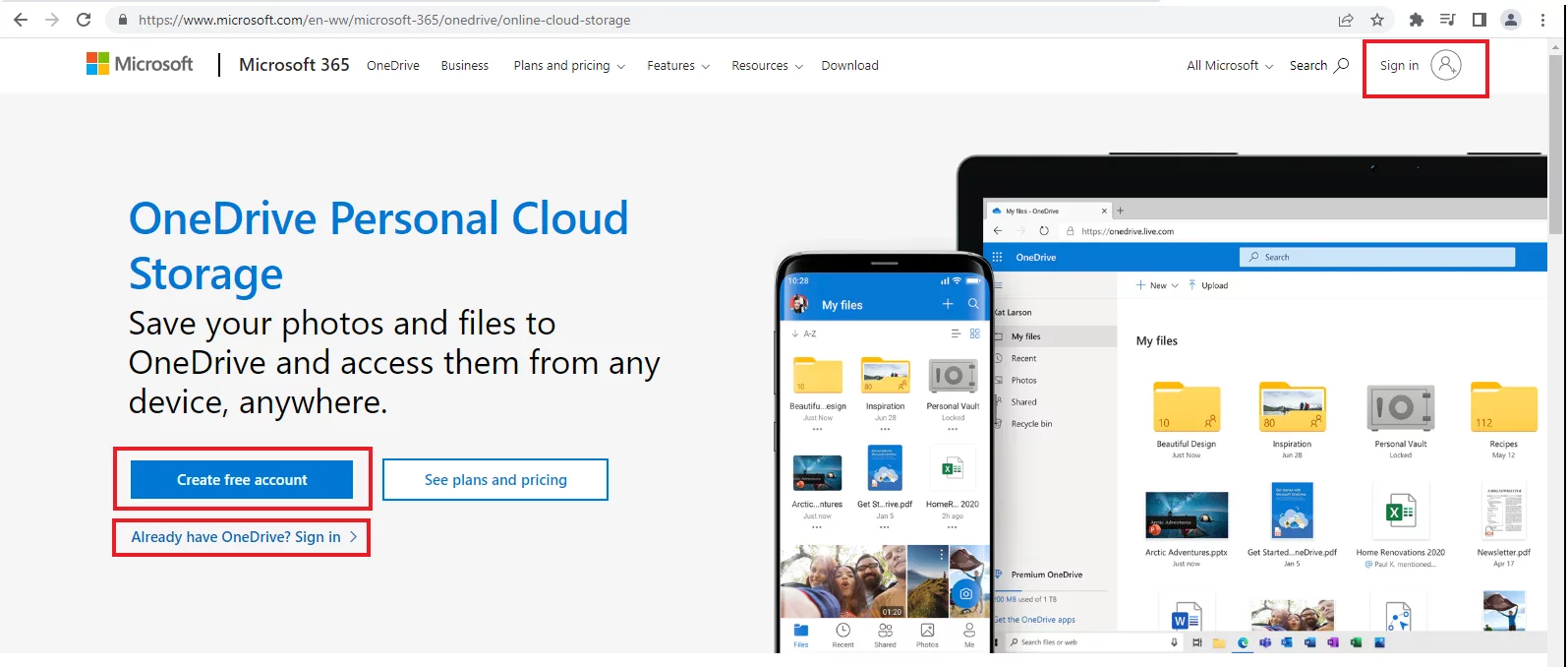
Task: Go back using the browser back arrow
Action: coord(21,20)
